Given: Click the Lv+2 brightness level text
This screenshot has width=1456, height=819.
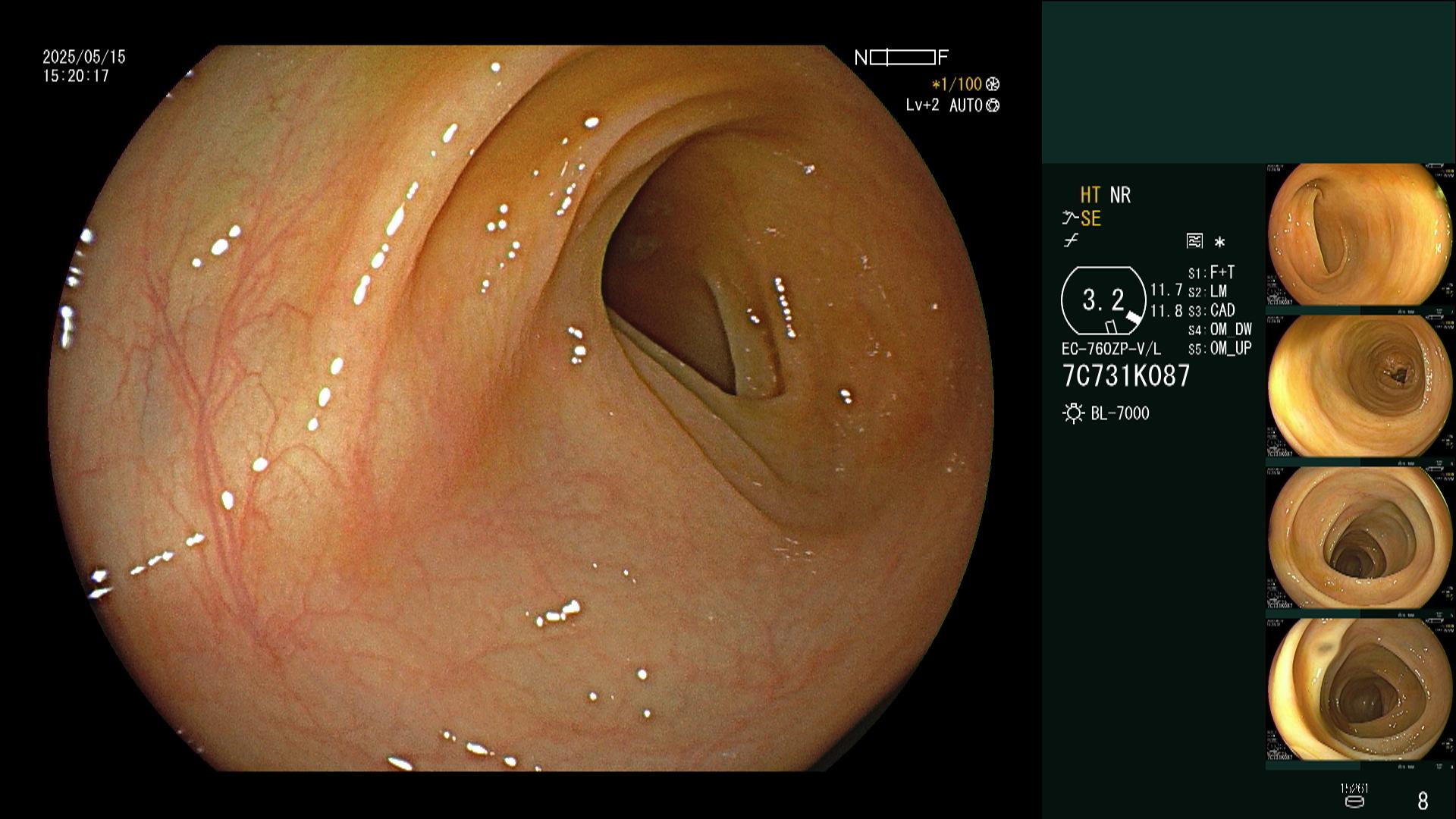Looking at the screenshot, I should 922,105.
